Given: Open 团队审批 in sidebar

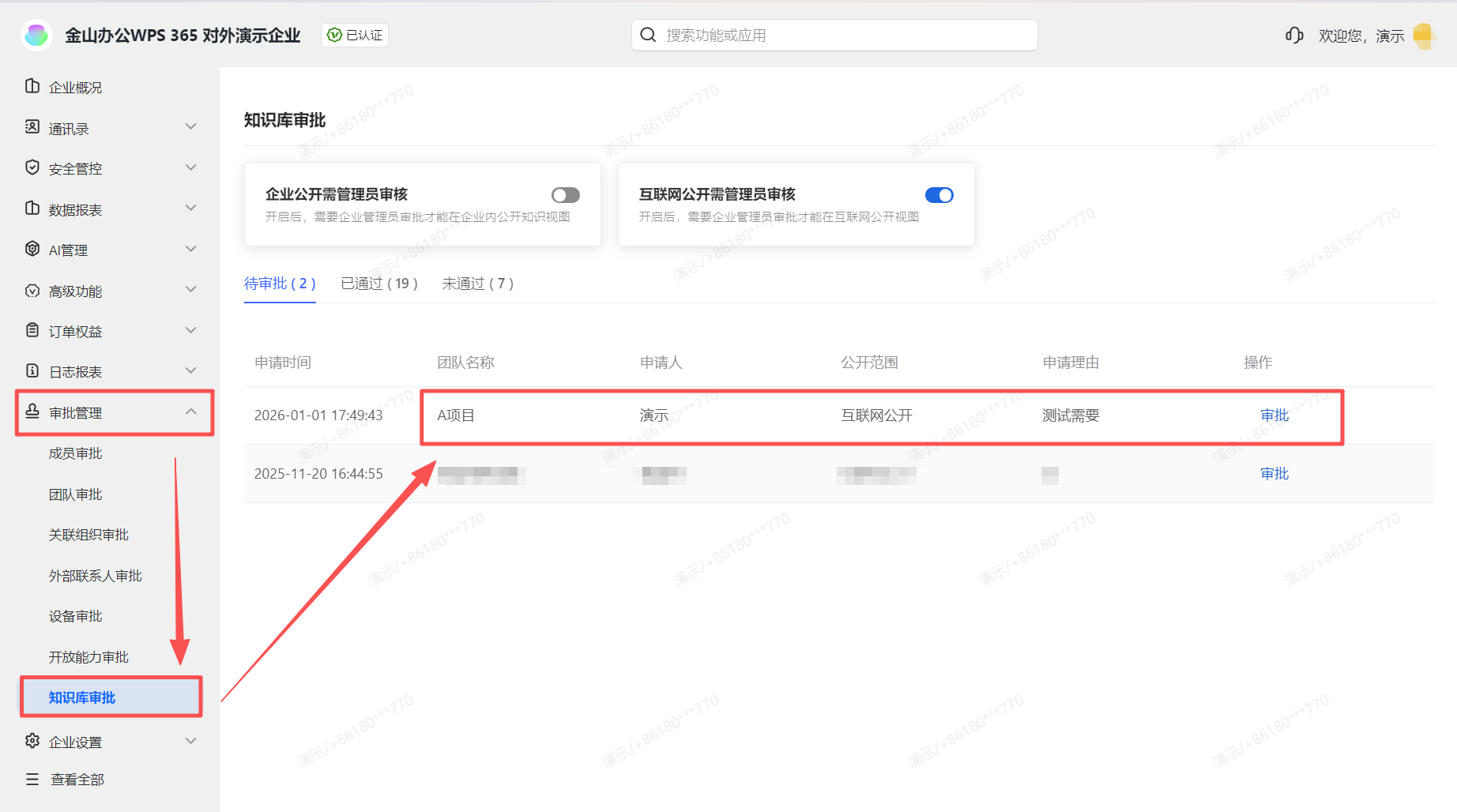Looking at the screenshot, I should point(76,494).
